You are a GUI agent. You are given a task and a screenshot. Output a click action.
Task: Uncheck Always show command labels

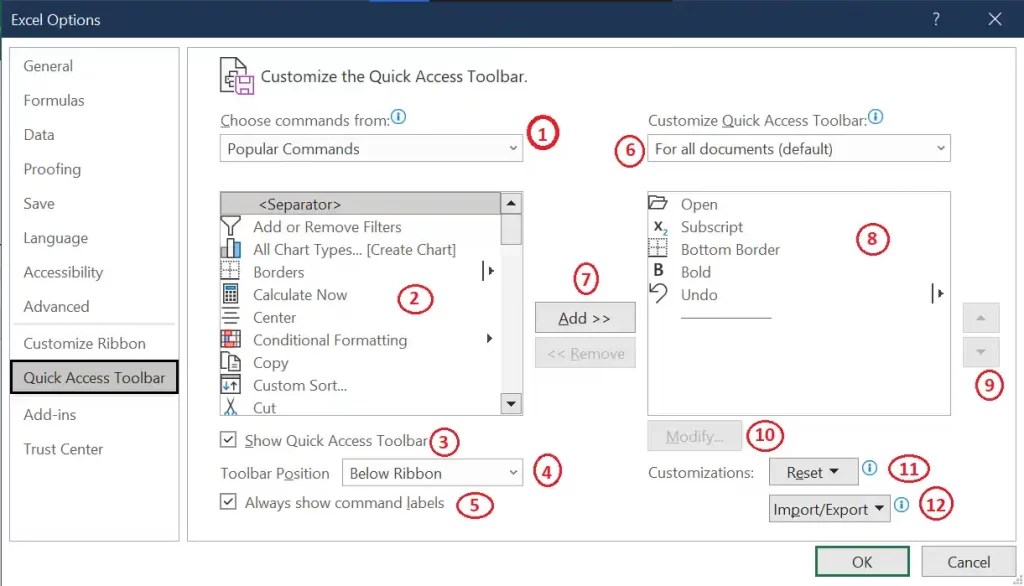point(228,502)
